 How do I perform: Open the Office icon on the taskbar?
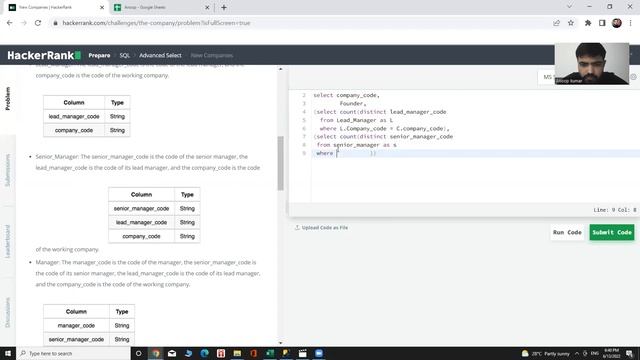(x=253, y=353)
